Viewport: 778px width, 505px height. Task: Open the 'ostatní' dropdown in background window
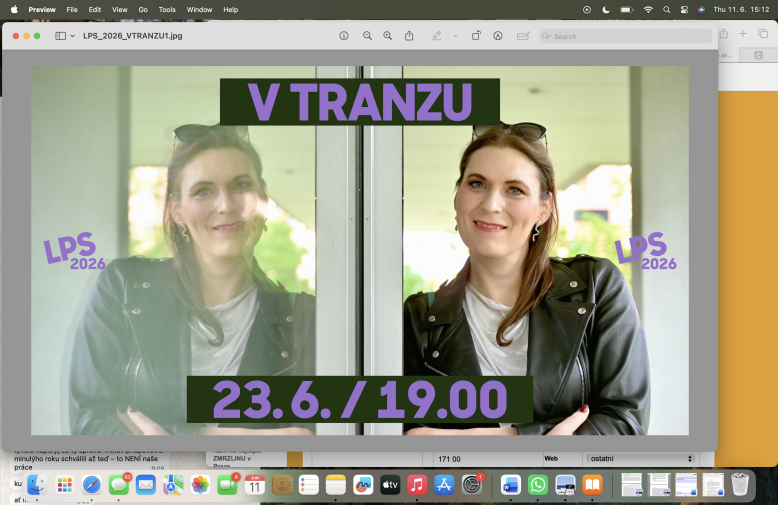[x=641, y=458]
